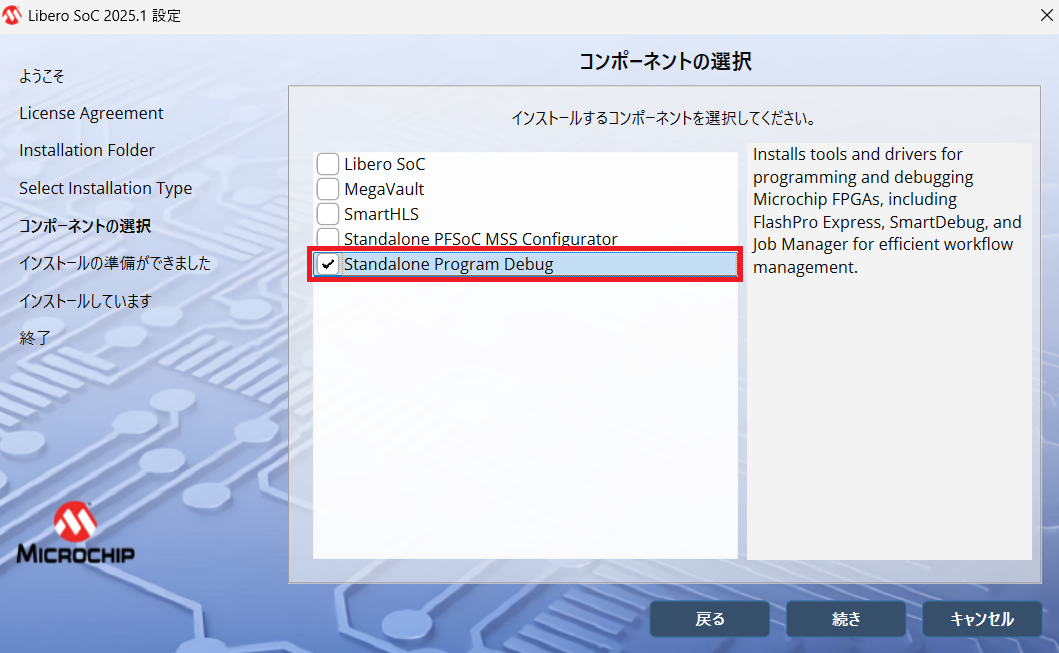Click the インストールしています sidebar step
This screenshot has height=653, width=1059.
84,301
